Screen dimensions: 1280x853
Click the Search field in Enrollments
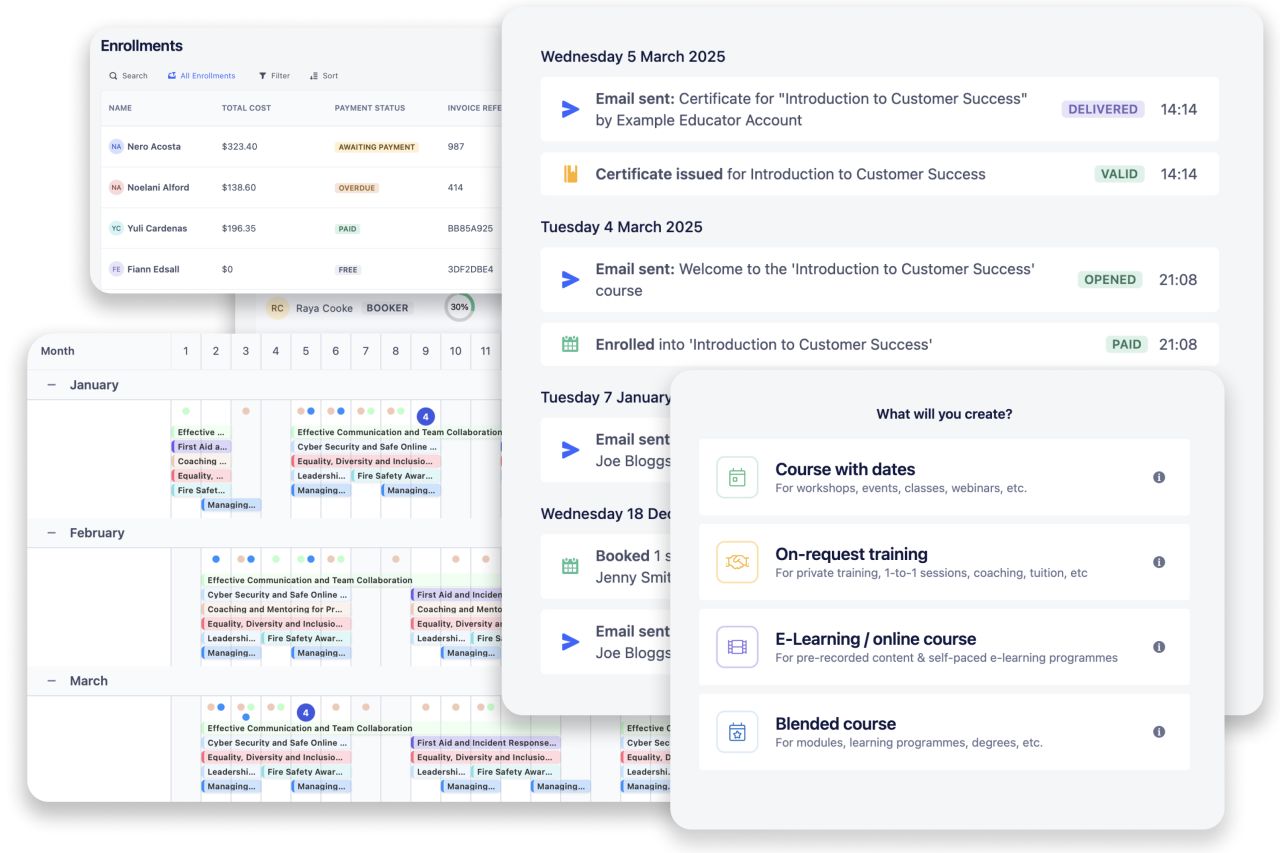click(x=128, y=76)
